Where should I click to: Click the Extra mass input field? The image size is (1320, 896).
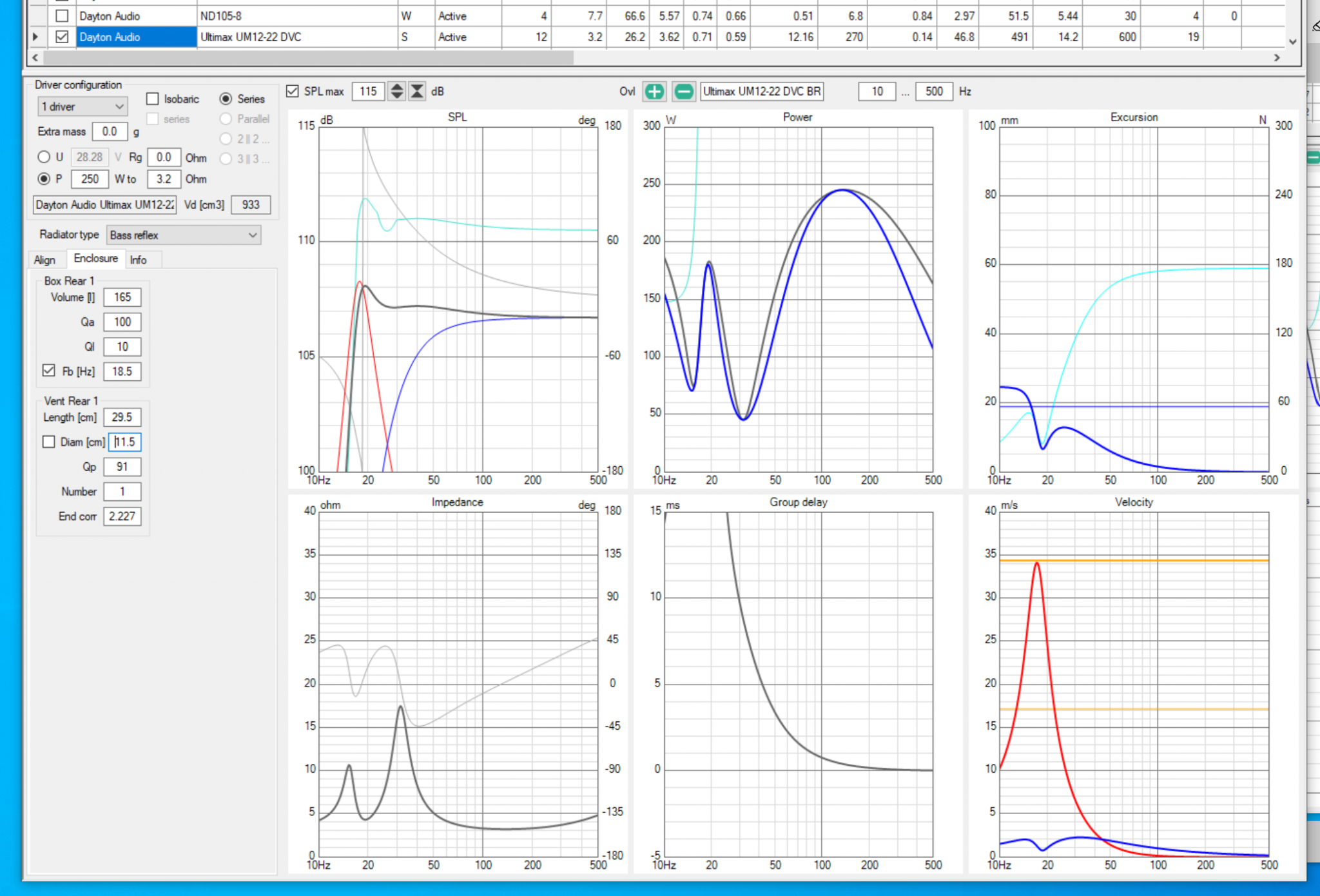pyautogui.click(x=110, y=131)
